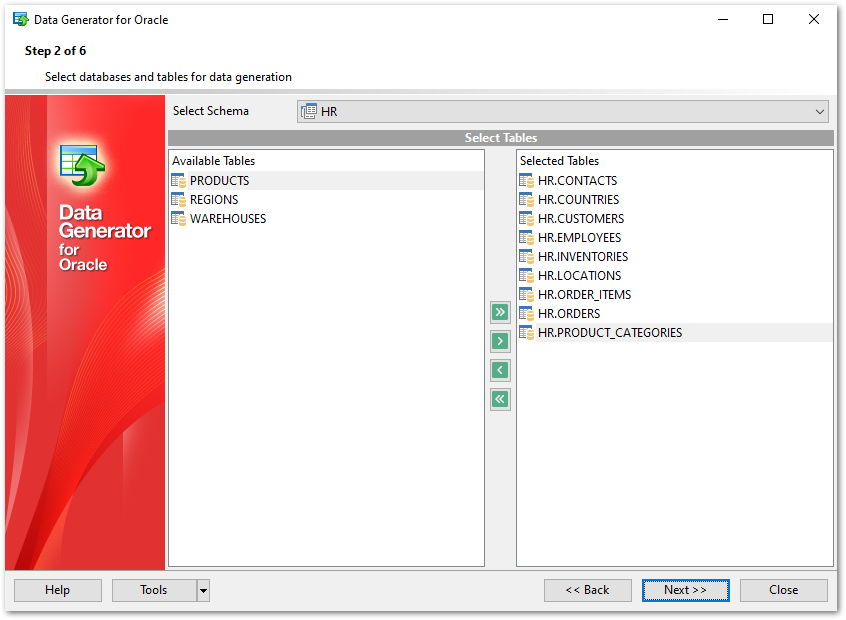Click the HR.INVENTORIES table icon
The width and height of the screenshot is (846, 620).
pyautogui.click(x=526, y=256)
